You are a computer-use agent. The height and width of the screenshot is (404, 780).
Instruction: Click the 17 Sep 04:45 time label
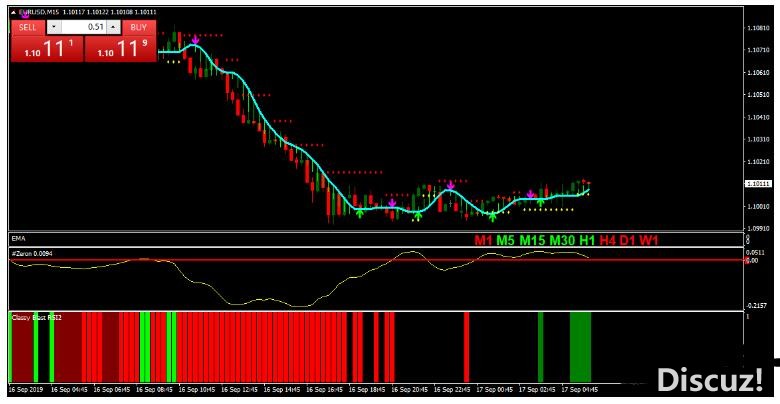pyautogui.click(x=580, y=389)
